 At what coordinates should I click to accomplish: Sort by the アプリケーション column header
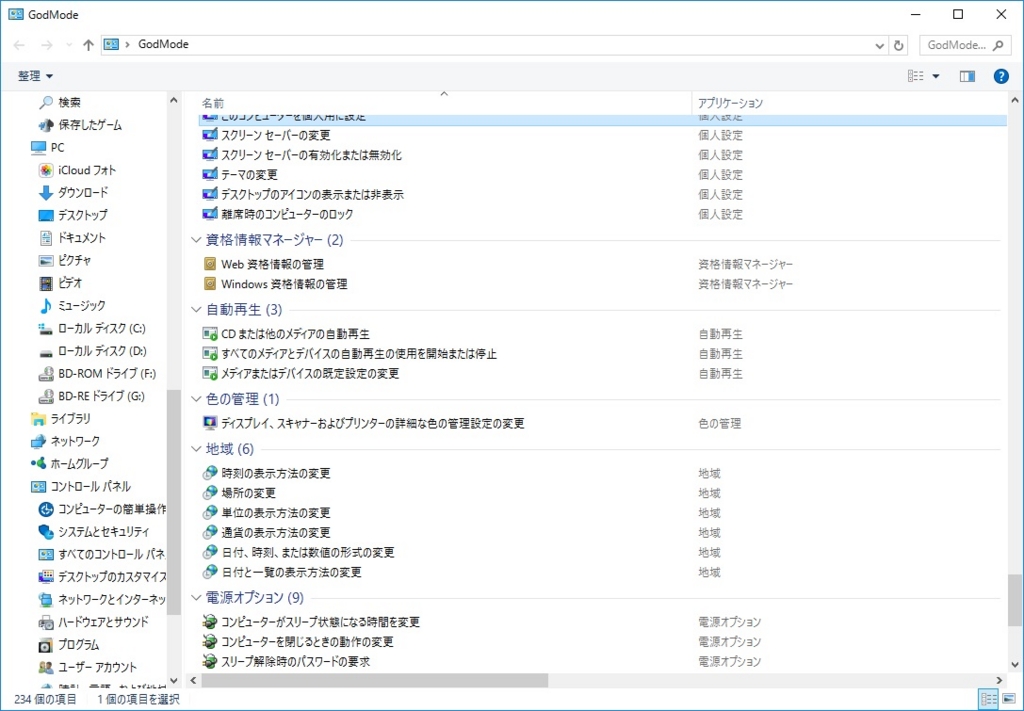730,103
